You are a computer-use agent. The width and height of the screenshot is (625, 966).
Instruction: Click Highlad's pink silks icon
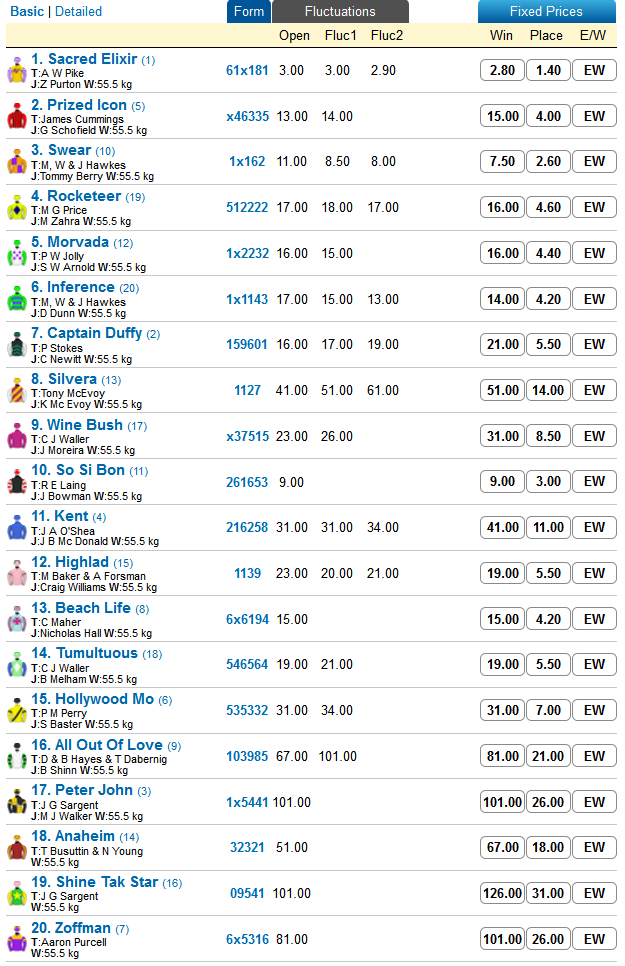click(x=17, y=574)
